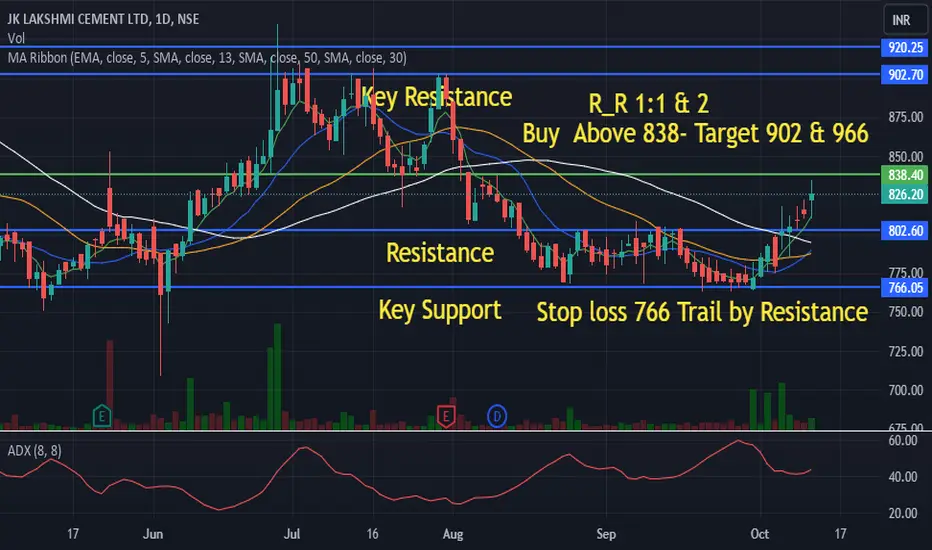Click the 60.00 ADX scale value
932x550 pixels.
point(903,441)
